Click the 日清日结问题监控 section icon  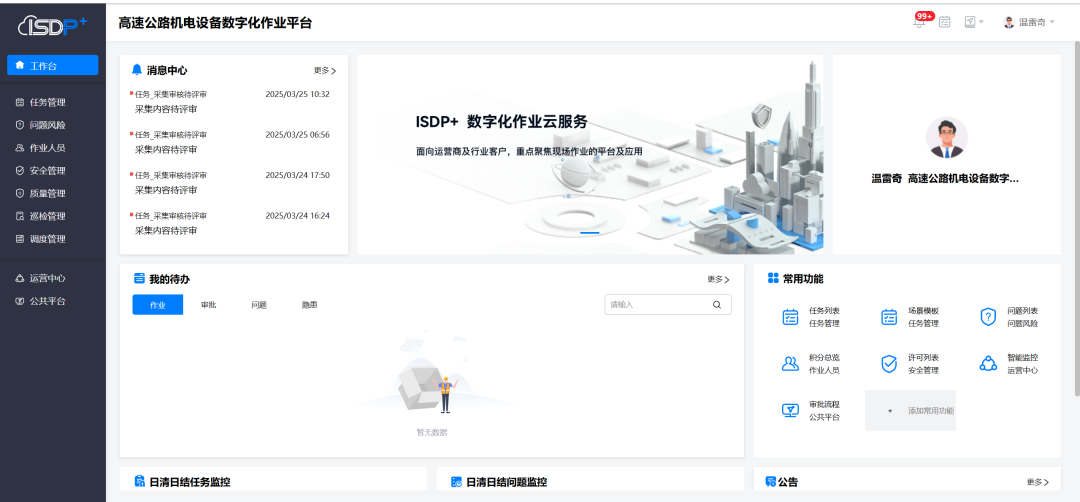pos(455,481)
